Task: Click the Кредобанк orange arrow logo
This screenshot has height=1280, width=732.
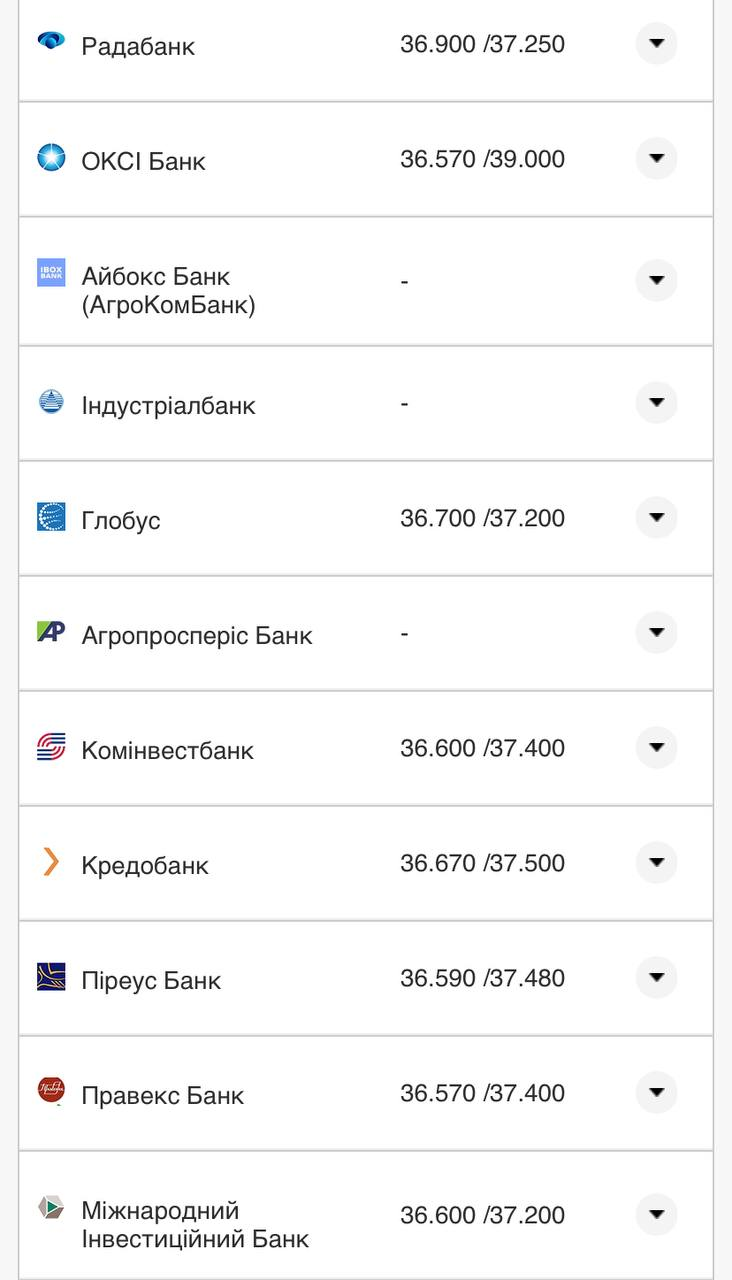Action: (51, 862)
